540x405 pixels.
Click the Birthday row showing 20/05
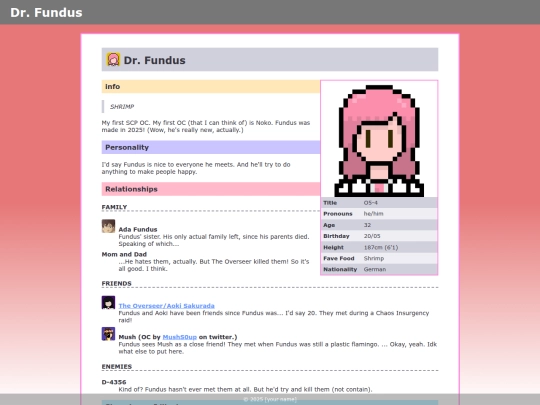pos(379,236)
